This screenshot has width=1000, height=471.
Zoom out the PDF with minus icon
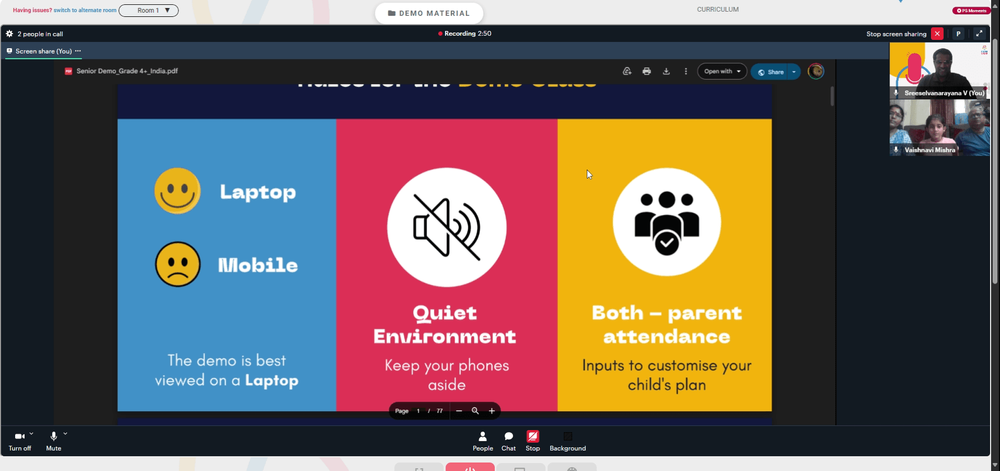click(459, 411)
